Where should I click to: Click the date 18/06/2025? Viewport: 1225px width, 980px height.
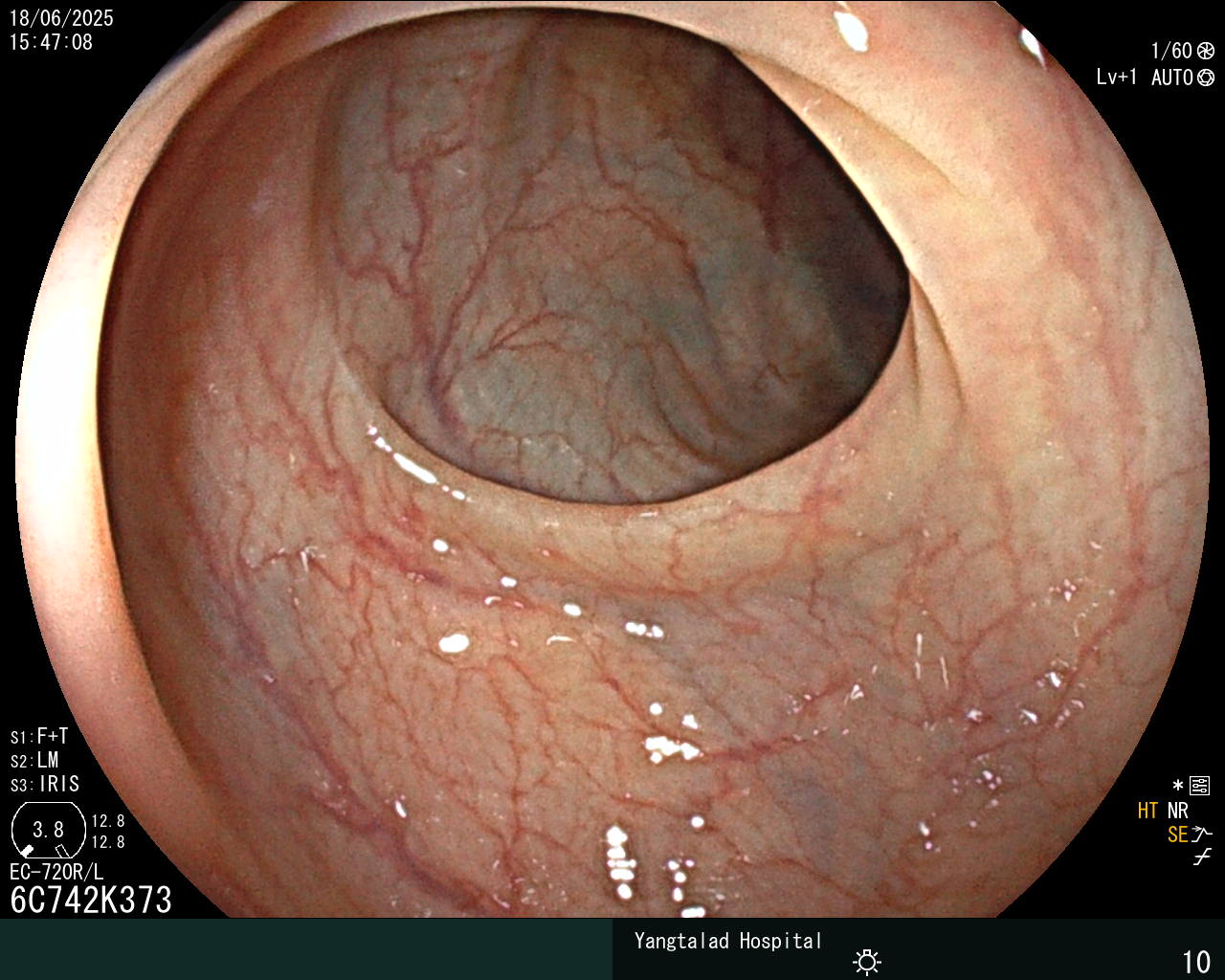61,18
